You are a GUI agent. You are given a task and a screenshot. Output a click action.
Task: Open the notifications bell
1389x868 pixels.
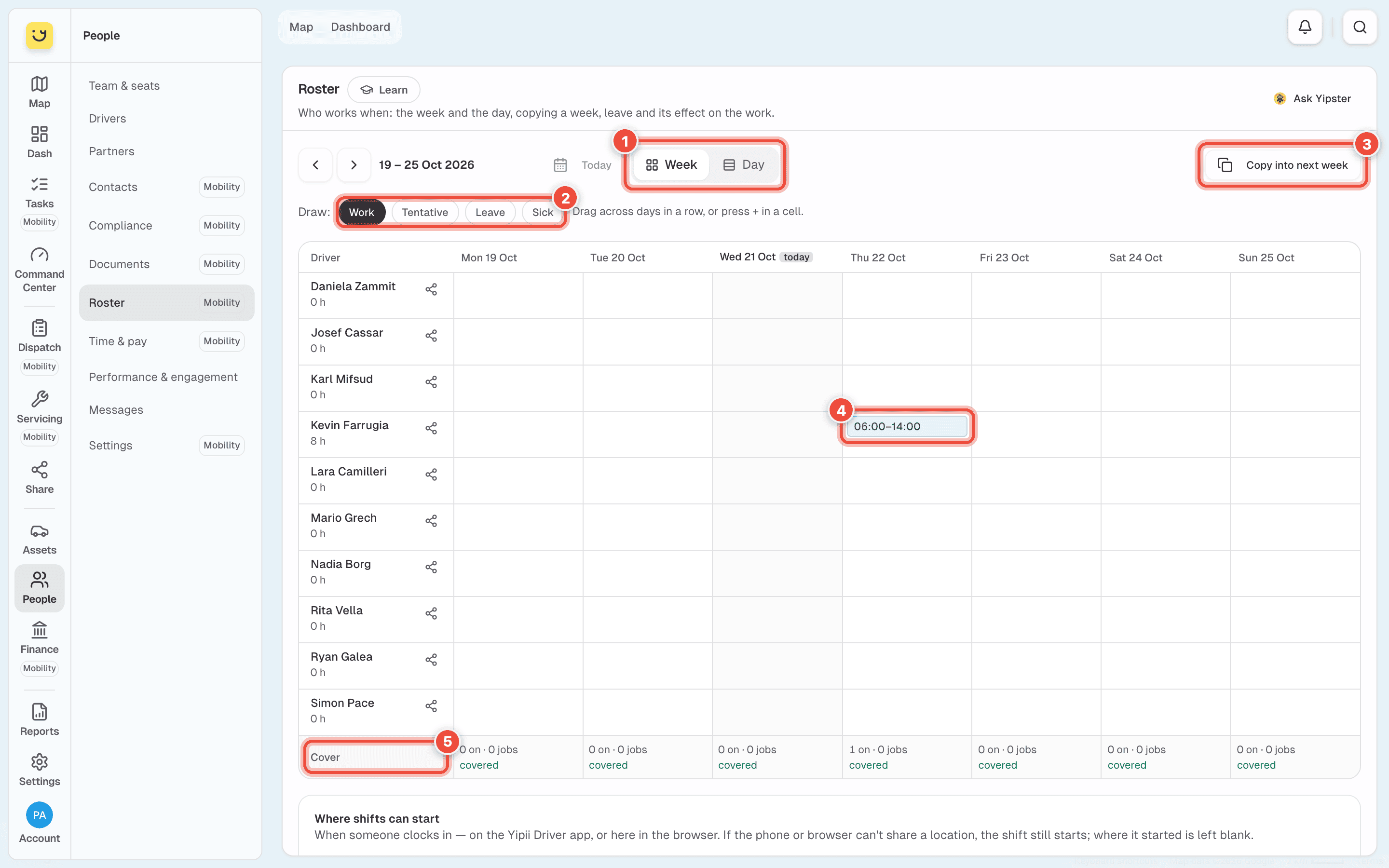1305,27
